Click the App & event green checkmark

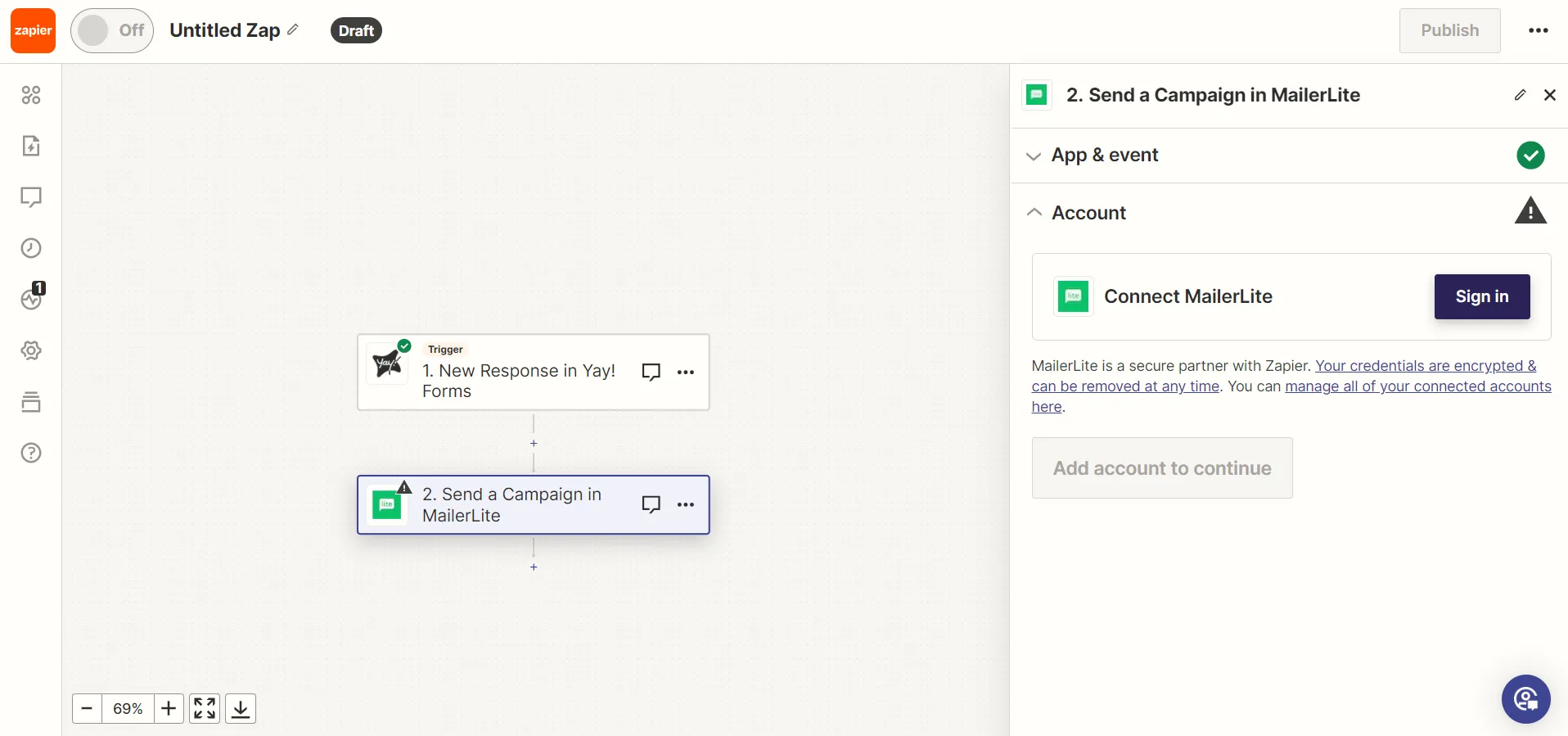(1530, 155)
